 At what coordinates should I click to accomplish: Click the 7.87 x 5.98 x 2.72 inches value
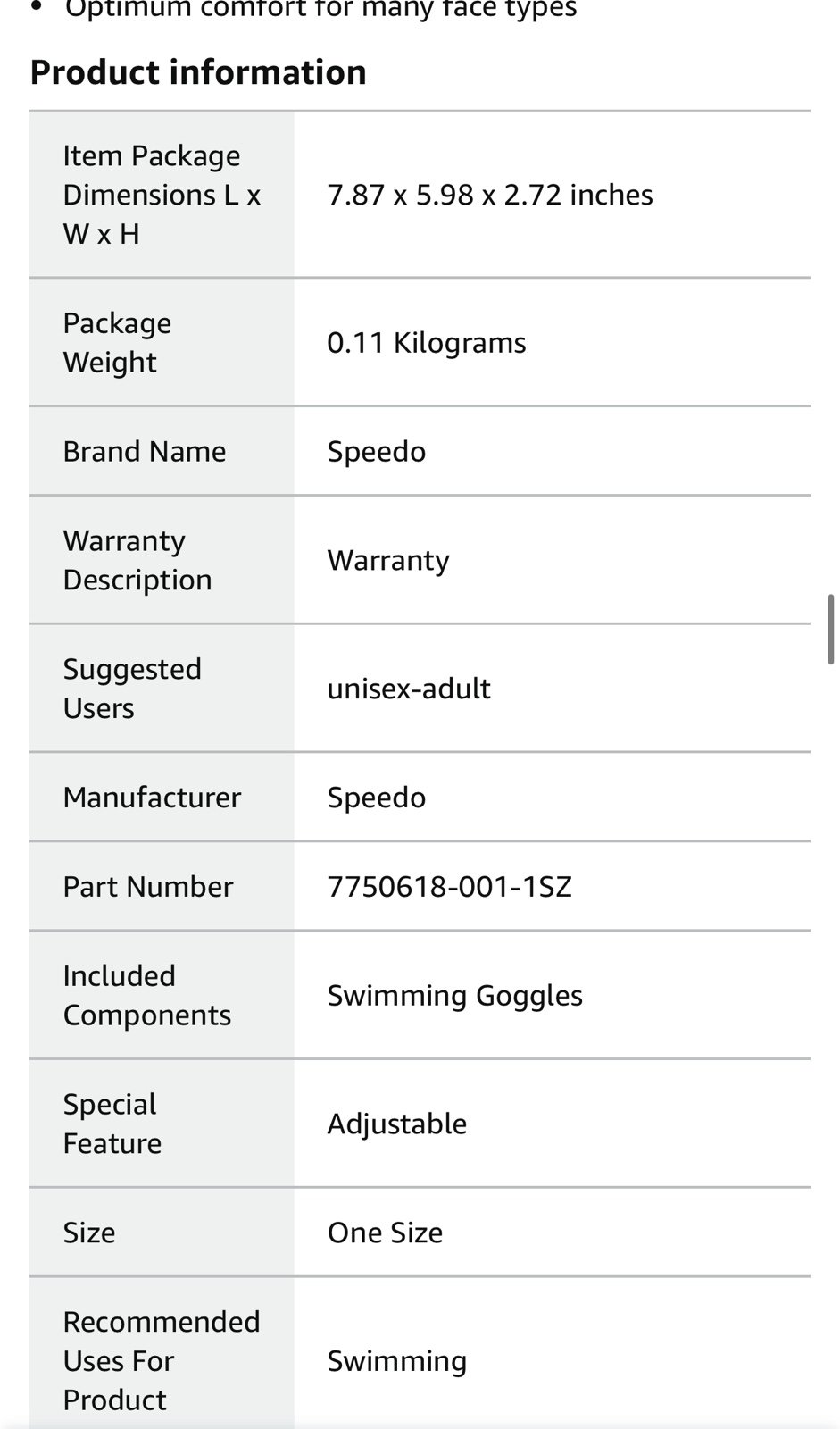pyautogui.click(x=490, y=195)
